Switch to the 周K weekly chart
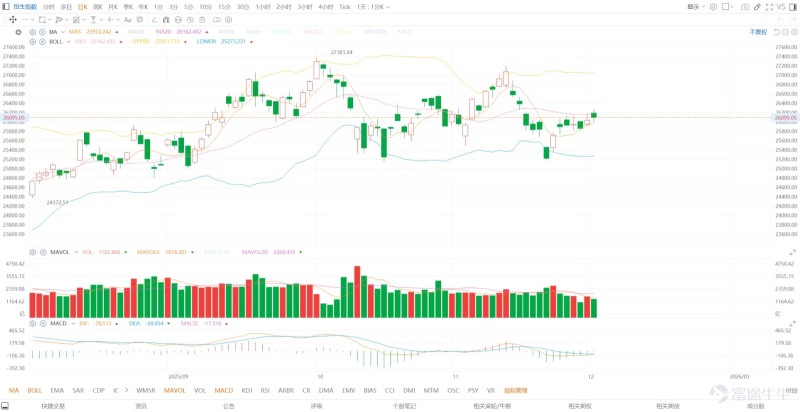Image resolution: width=800 pixels, height=412 pixels. pyautogui.click(x=97, y=7)
